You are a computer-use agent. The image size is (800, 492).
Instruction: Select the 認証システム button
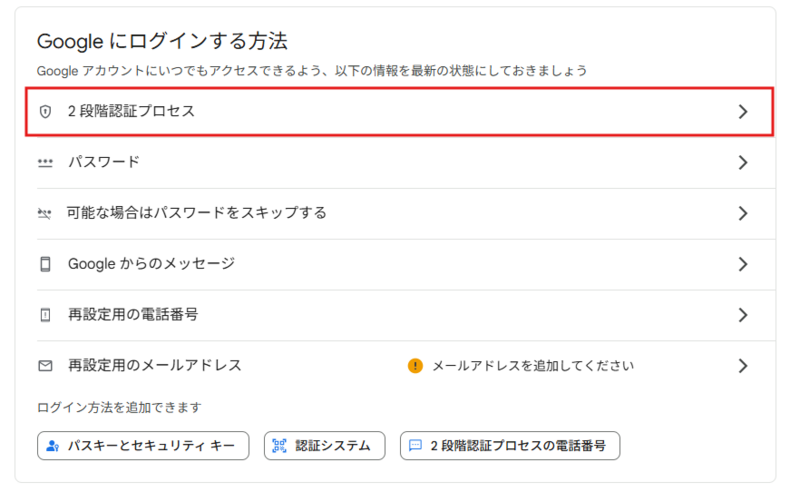click(x=324, y=446)
